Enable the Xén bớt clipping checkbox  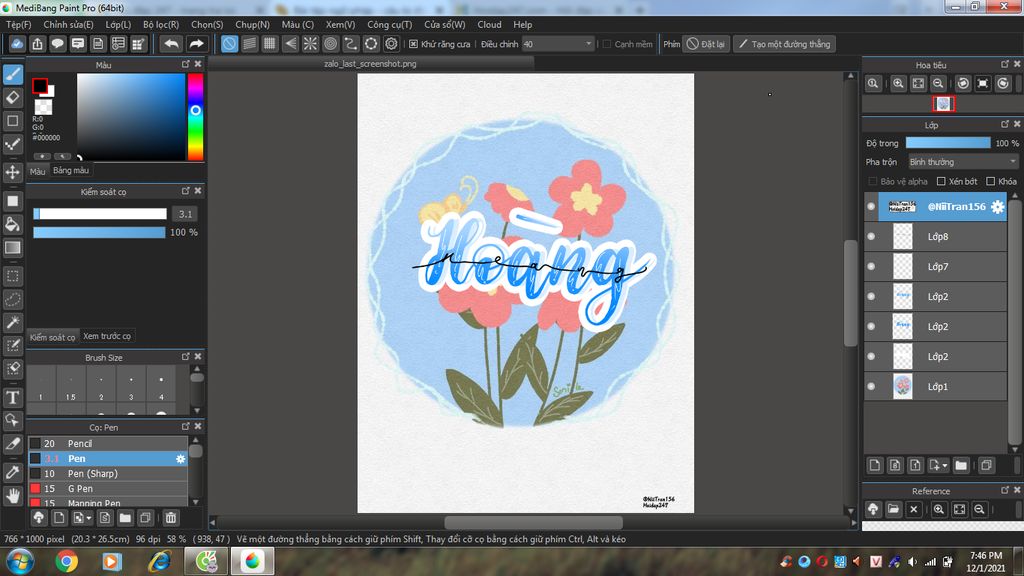pos(941,181)
